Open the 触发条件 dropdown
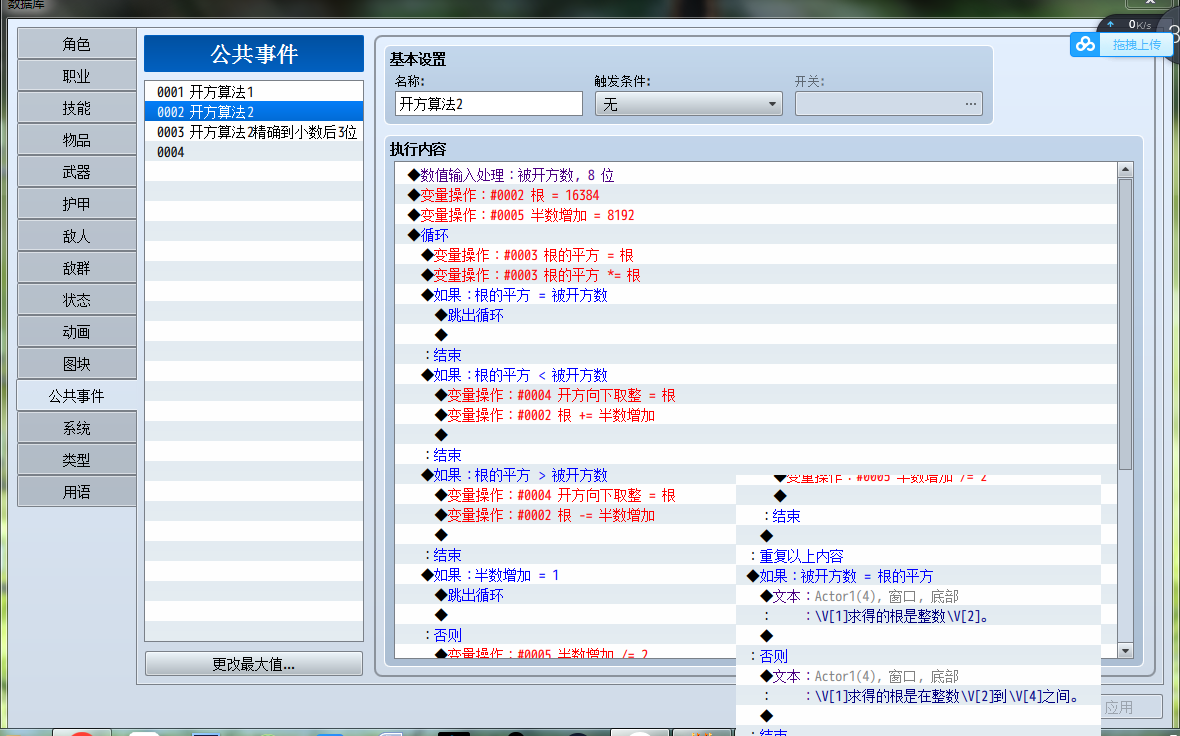1180x736 pixels. [689, 104]
